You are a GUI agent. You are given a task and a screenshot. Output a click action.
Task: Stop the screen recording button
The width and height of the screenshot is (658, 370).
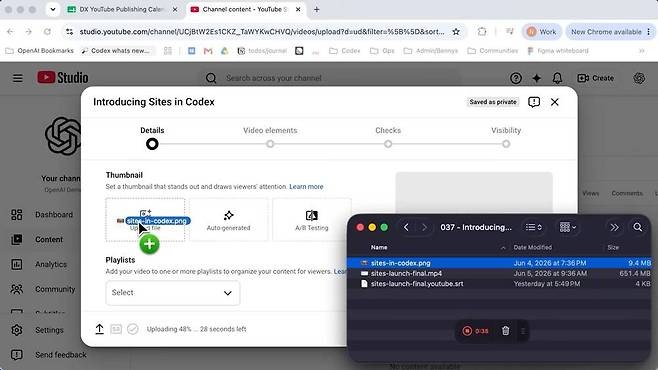pyautogui.click(x=467, y=331)
